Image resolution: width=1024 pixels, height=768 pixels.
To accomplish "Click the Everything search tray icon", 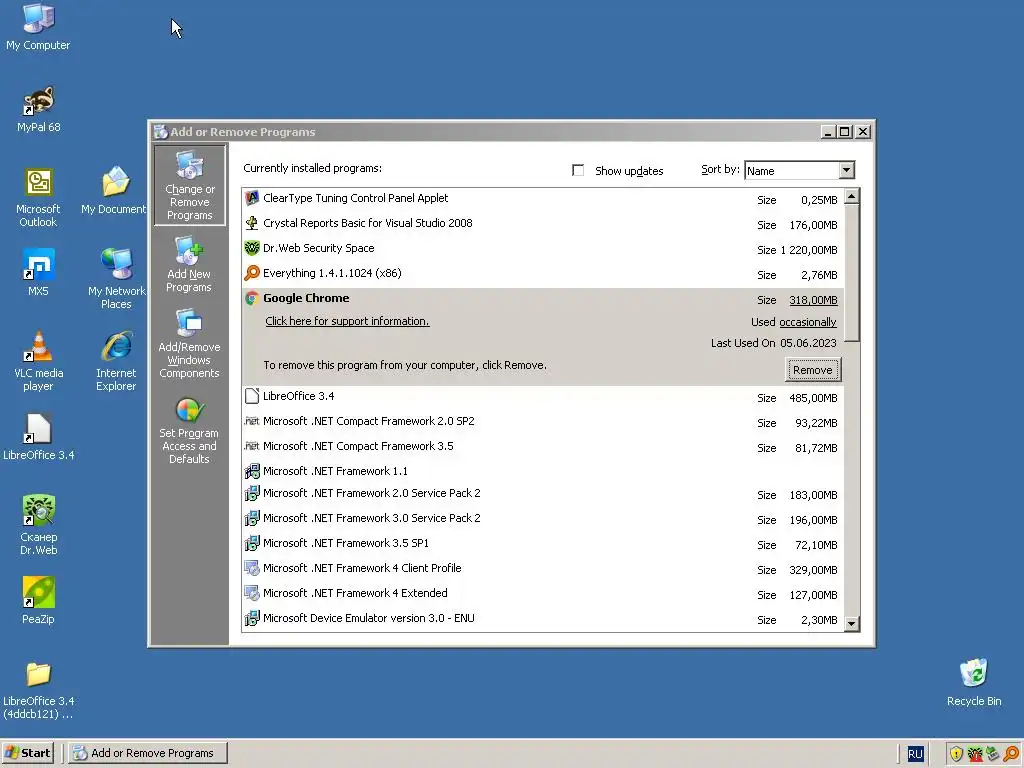I will pyautogui.click(x=1011, y=754).
